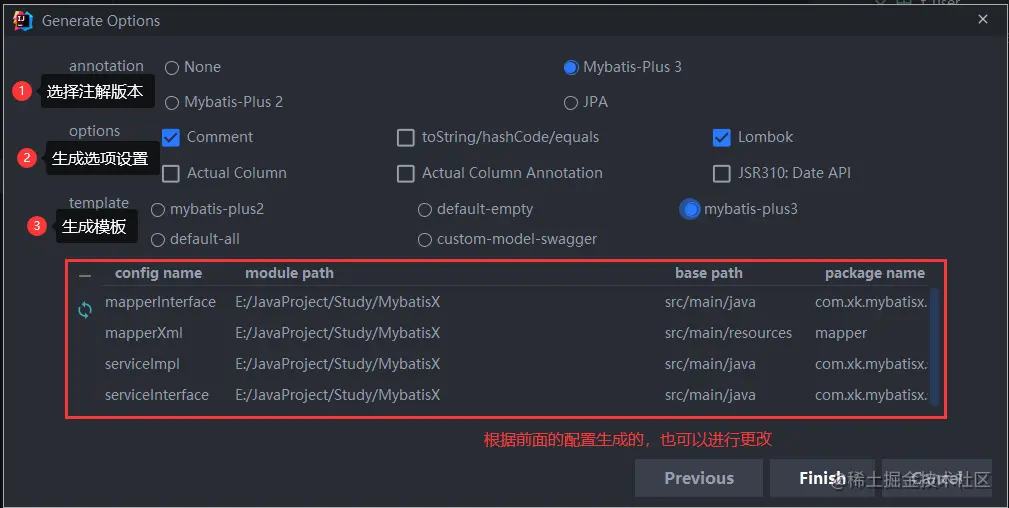Close the Generate Options dialog

tap(984, 19)
